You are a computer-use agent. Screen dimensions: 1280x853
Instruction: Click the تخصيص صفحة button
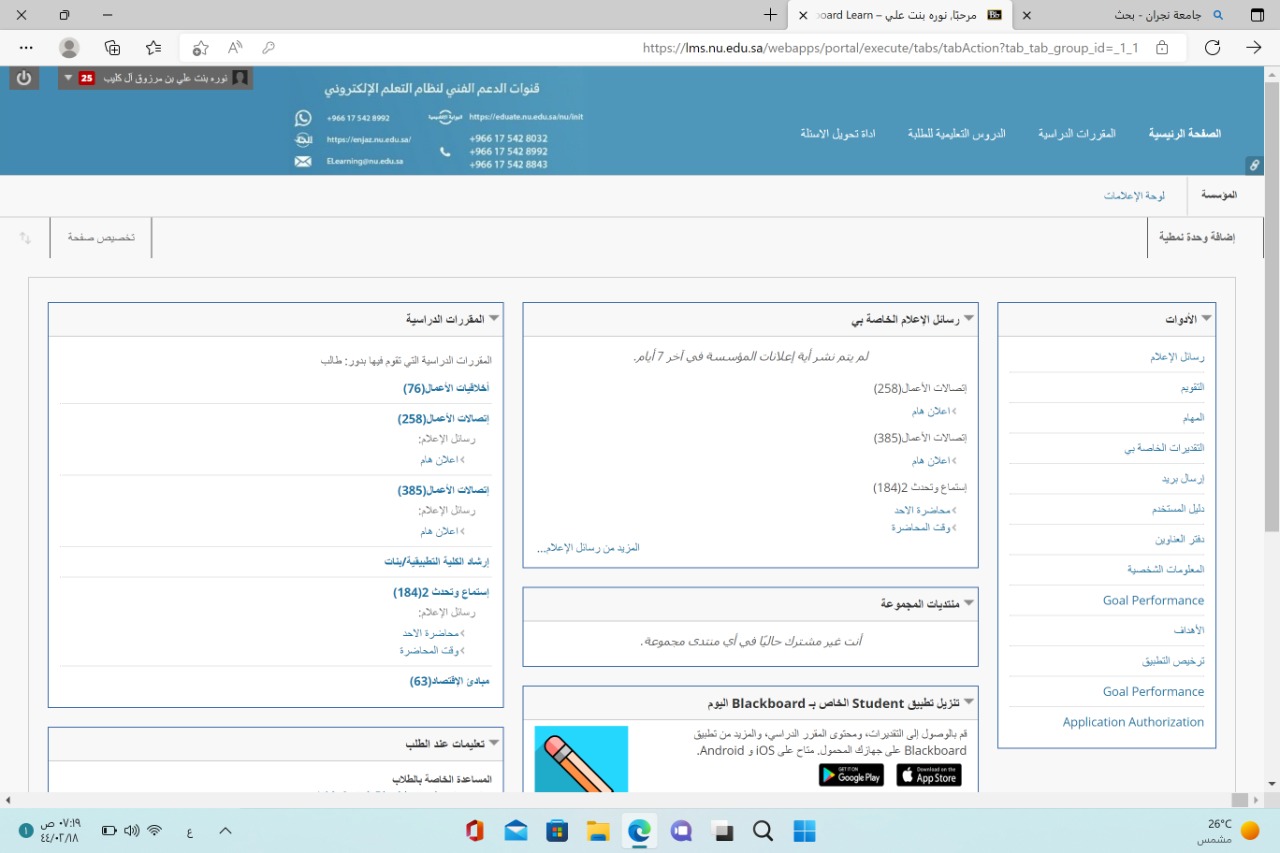[x=101, y=238]
